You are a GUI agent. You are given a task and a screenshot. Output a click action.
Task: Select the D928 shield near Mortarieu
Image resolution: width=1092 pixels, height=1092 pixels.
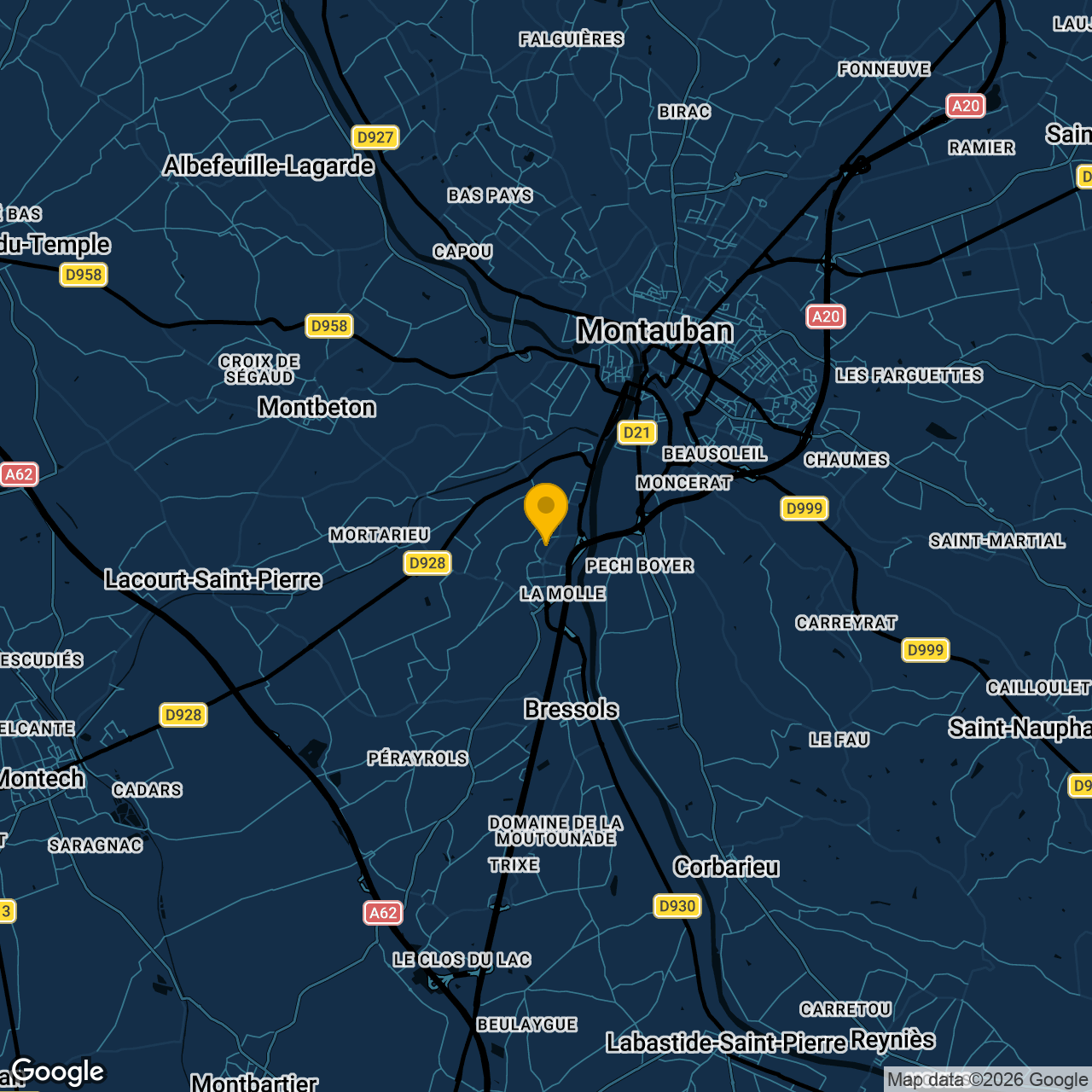427,563
